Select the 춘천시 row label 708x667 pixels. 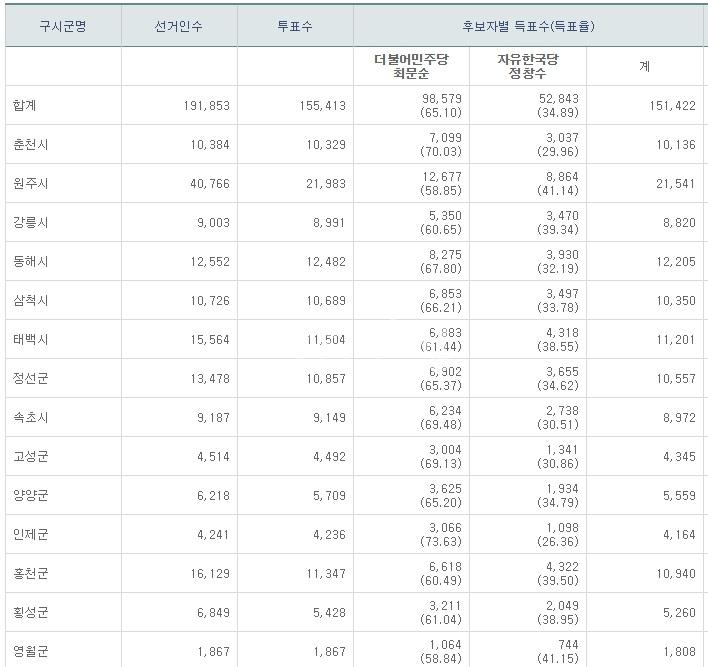[x=30, y=145]
